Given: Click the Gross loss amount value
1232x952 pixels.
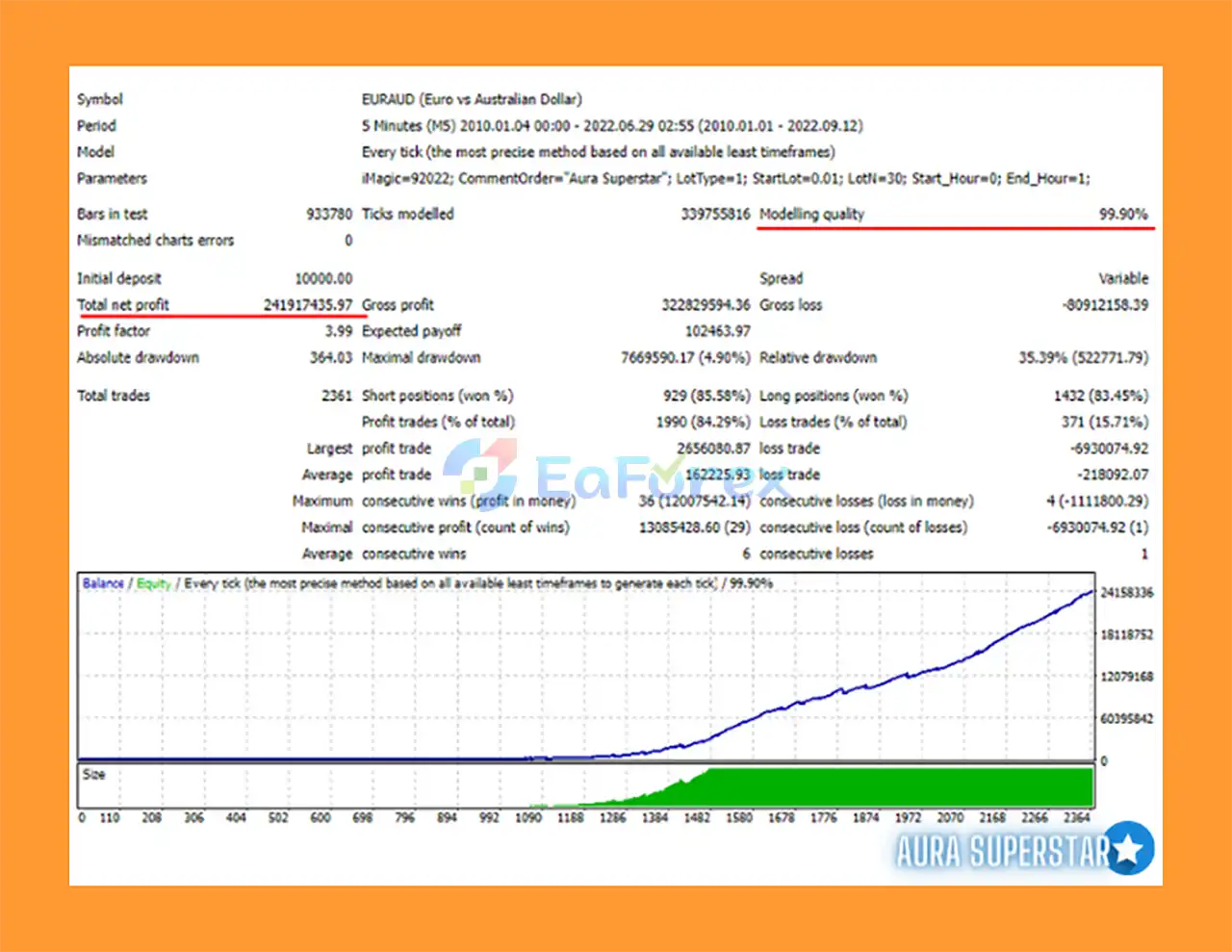Looking at the screenshot, I should pos(1105,305).
